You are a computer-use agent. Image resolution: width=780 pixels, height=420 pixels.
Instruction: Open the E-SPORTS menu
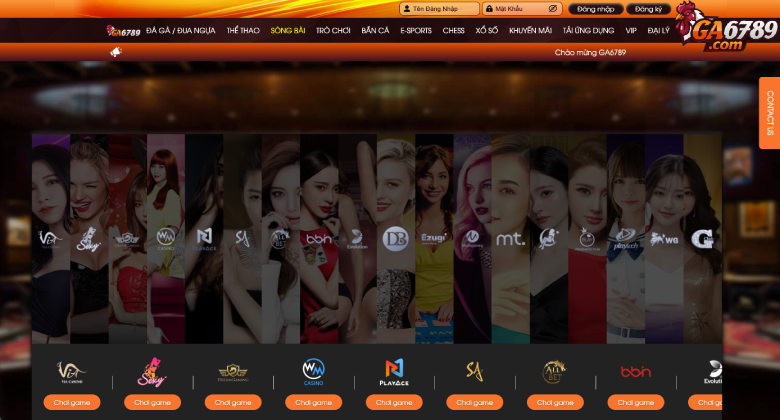pos(416,30)
